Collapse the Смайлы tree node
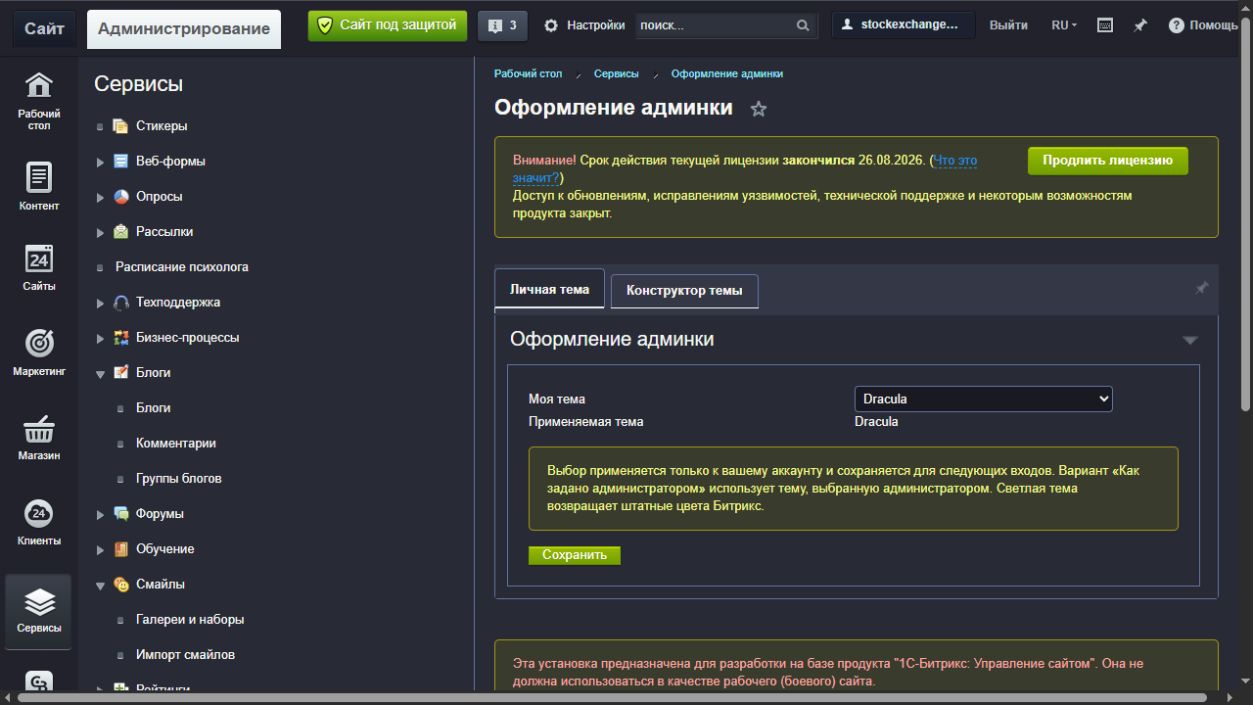This screenshot has width=1253, height=705. tap(100, 585)
